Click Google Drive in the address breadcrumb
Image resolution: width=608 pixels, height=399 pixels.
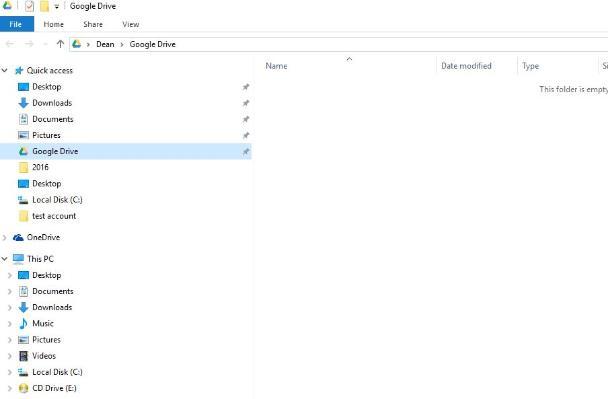(x=153, y=44)
